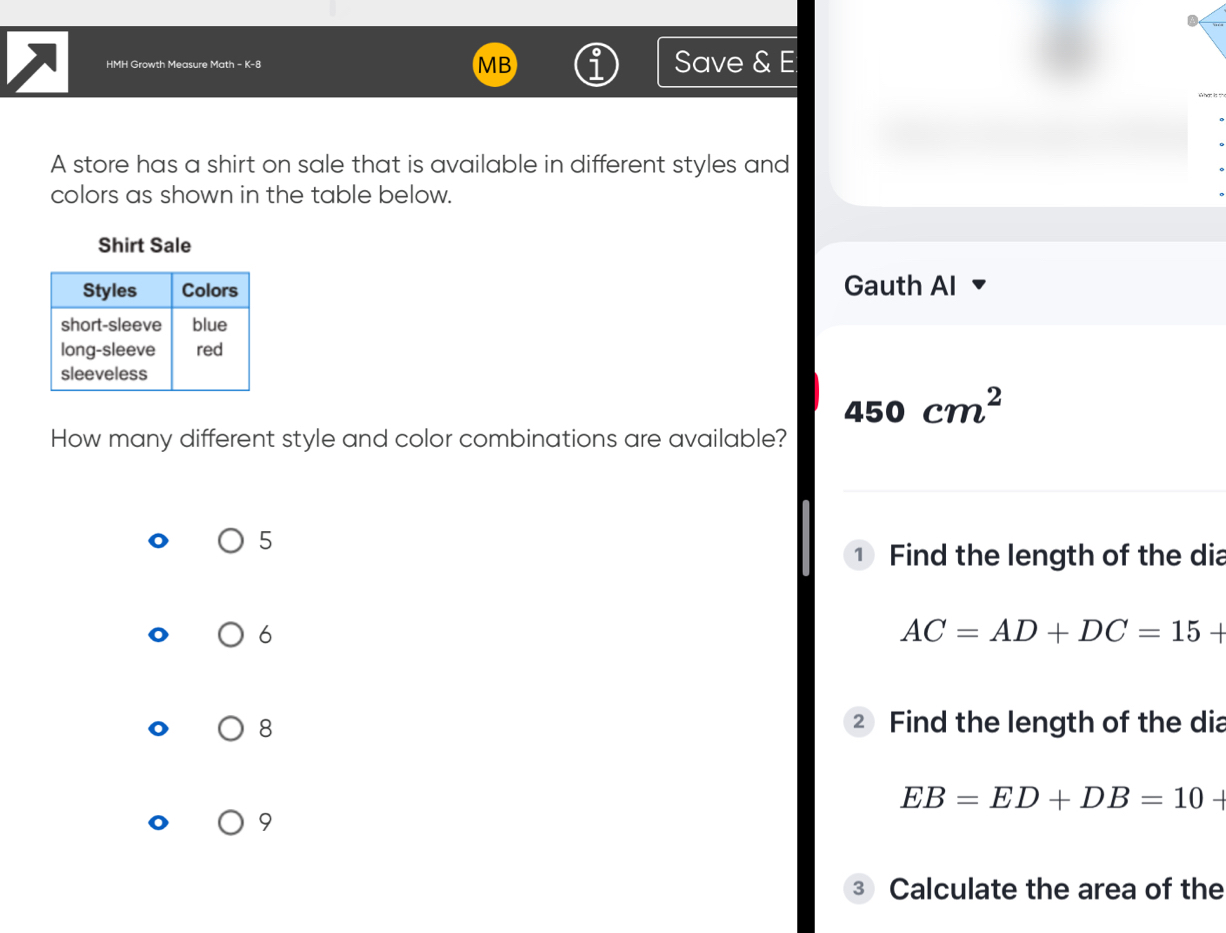The height and width of the screenshot is (933, 1226).
Task: Select answer choice 5 radio button
Action: pos(231,541)
